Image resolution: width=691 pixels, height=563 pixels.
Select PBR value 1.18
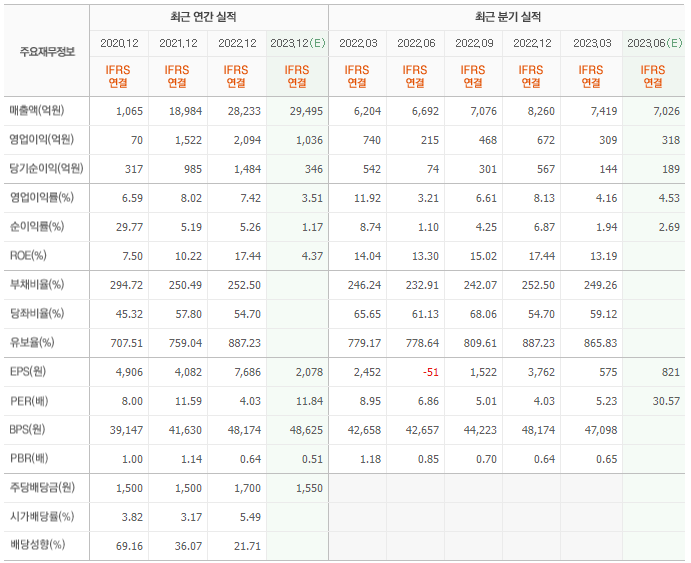tap(371, 459)
